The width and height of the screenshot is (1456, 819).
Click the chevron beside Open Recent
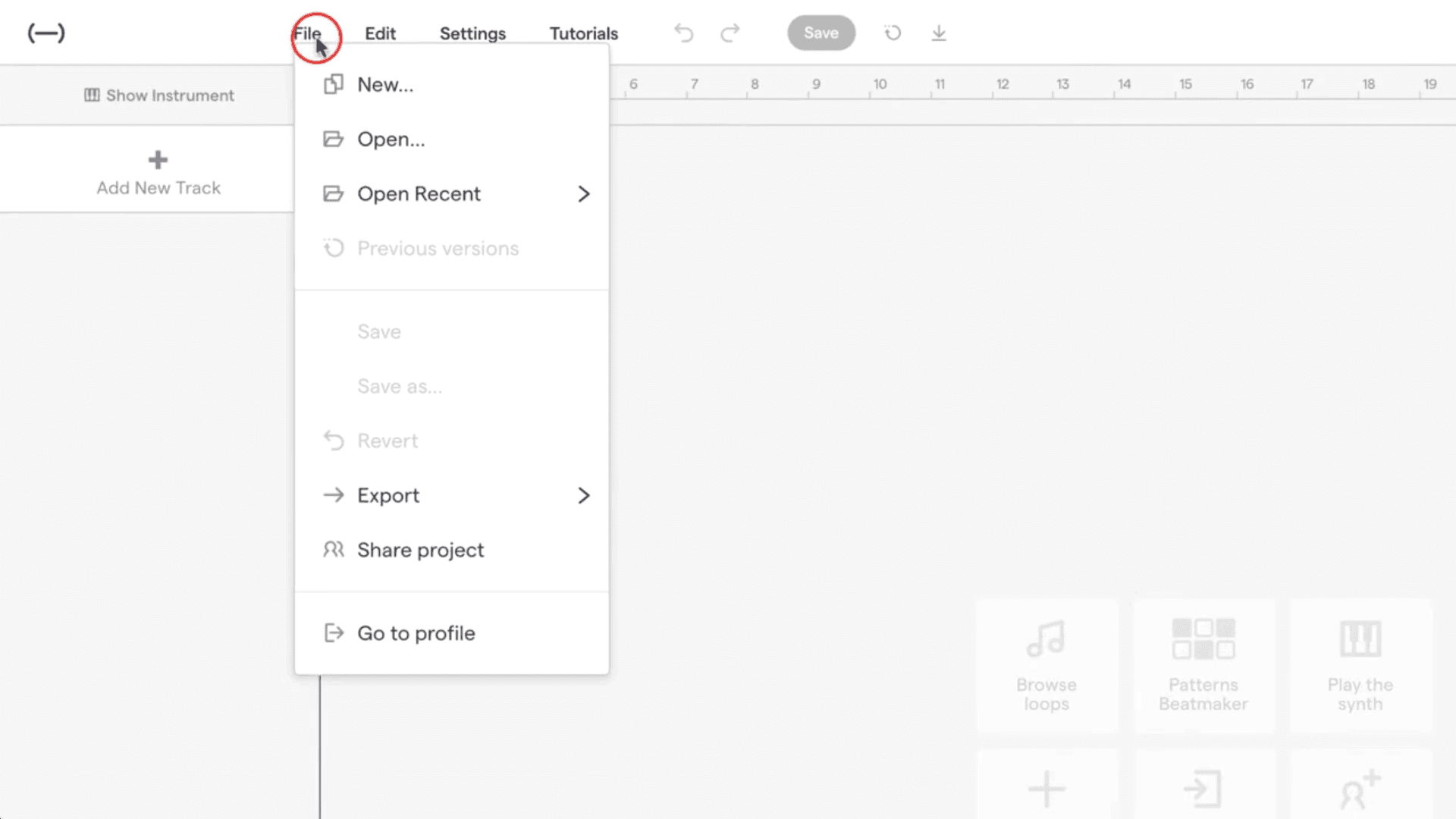[583, 194]
